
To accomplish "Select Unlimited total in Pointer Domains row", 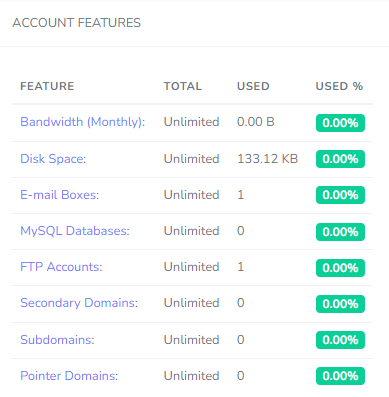I will pyautogui.click(x=191, y=376).
